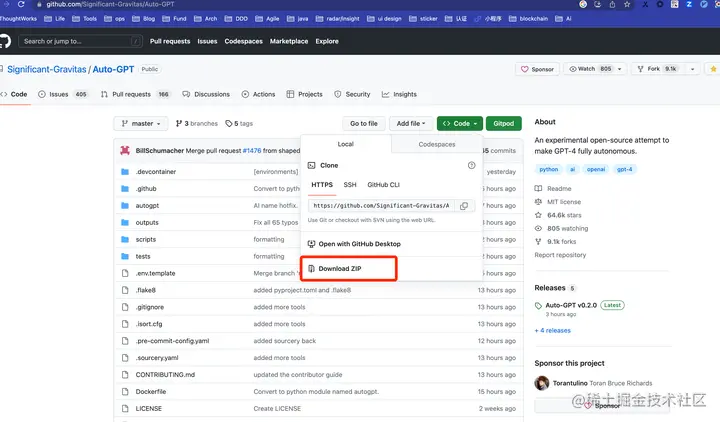Open the Google Lens icon in address bar

pos(583,4)
